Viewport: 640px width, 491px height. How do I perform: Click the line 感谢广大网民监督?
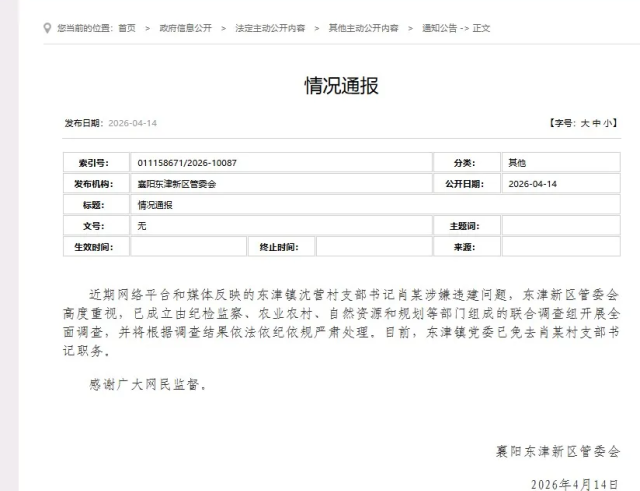pos(147,385)
